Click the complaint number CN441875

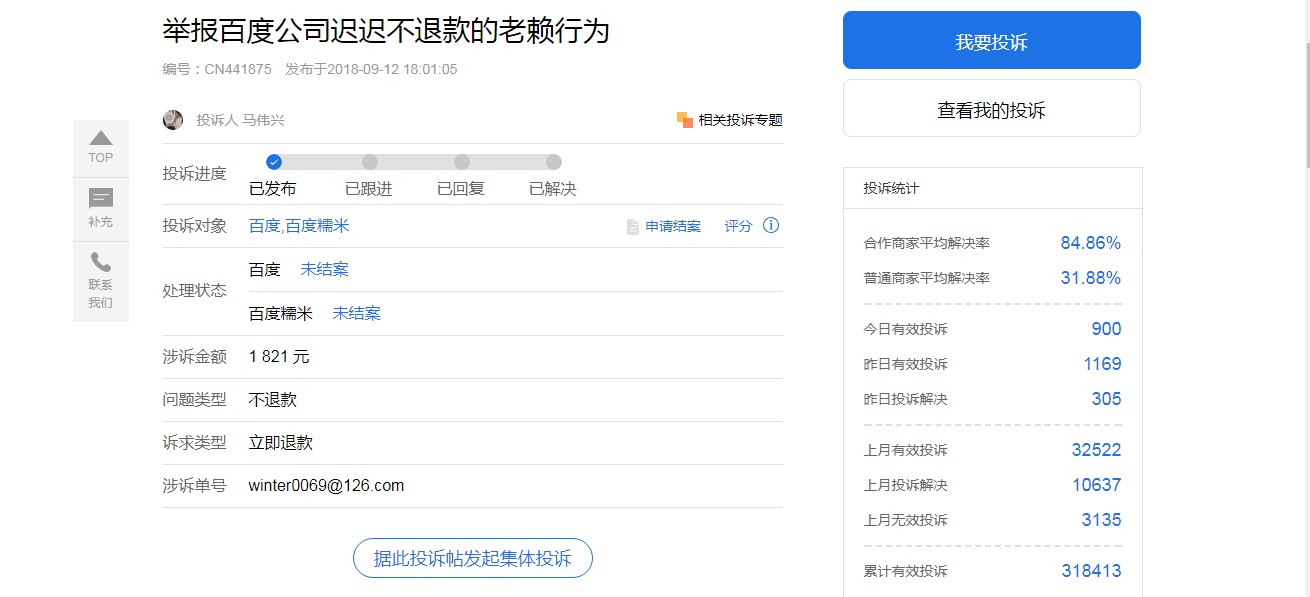coord(238,69)
